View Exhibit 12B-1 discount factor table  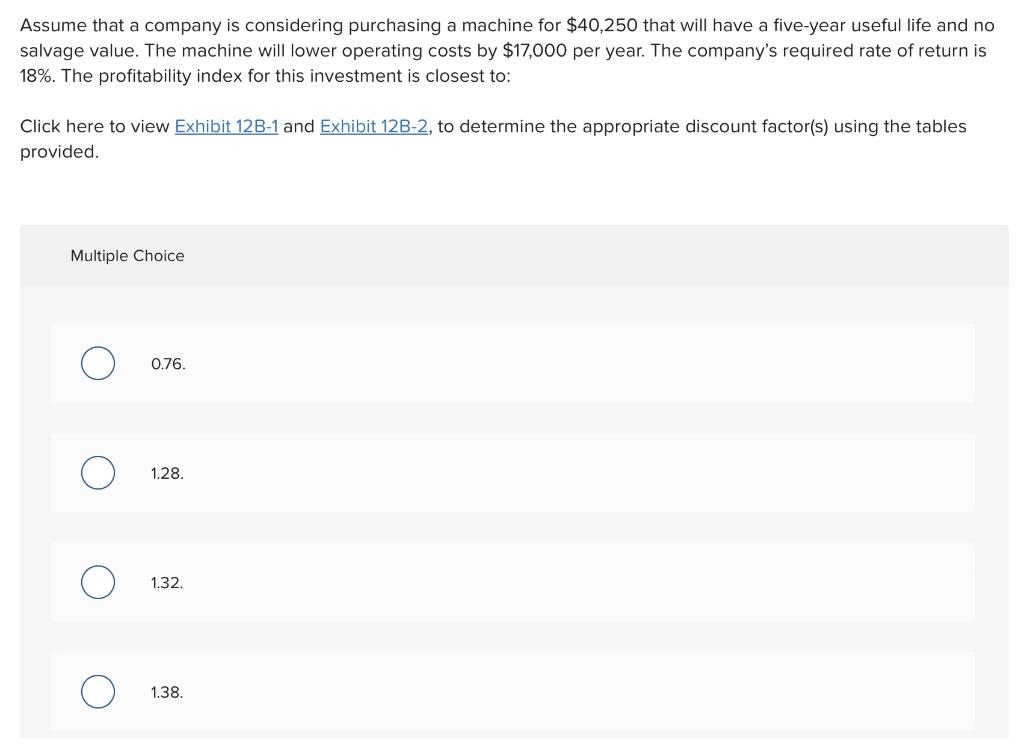[226, 126]
